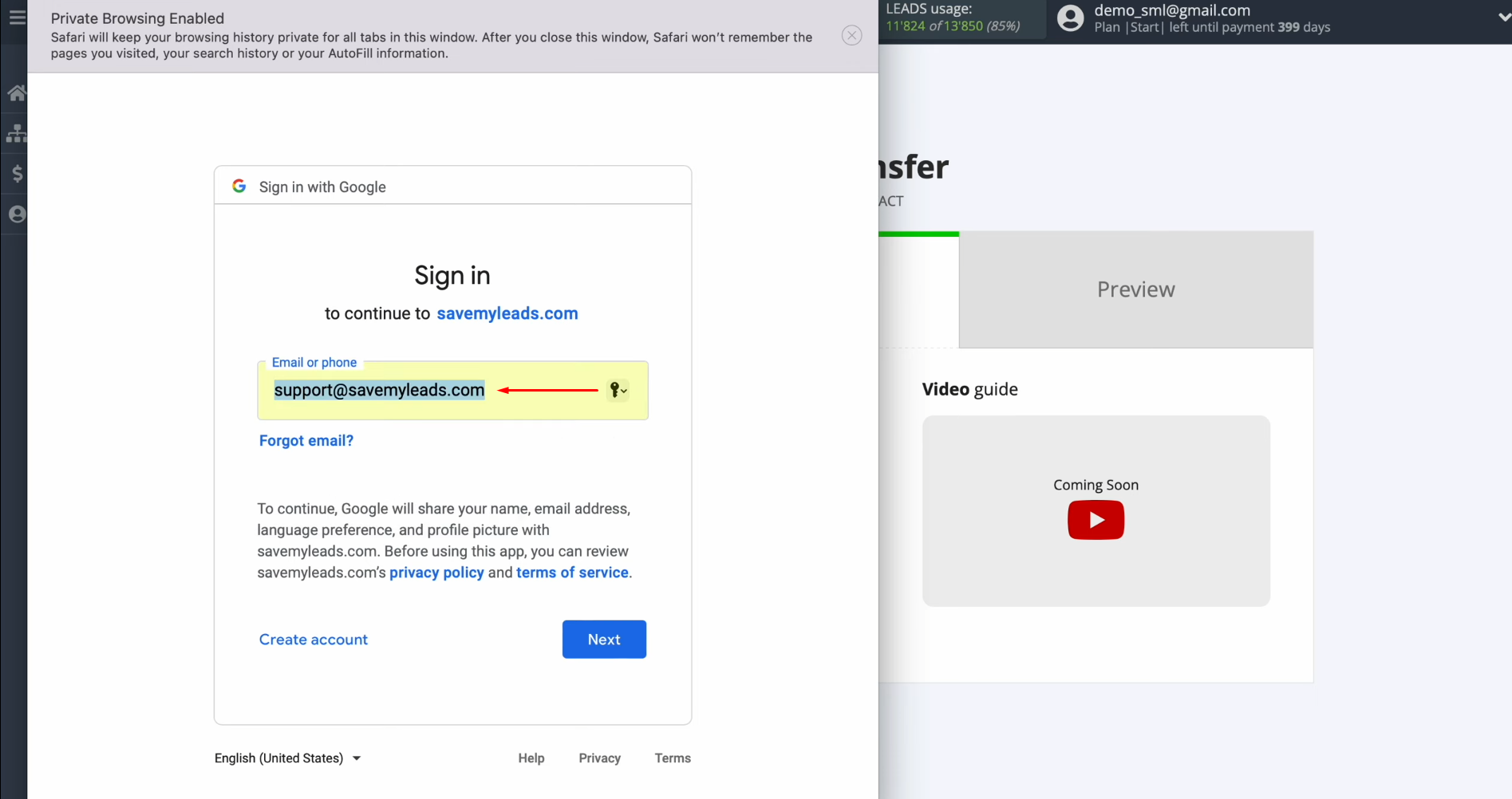Click Create account
The width and height of the screenshot is (1512, 799).
tap(314, 640)
